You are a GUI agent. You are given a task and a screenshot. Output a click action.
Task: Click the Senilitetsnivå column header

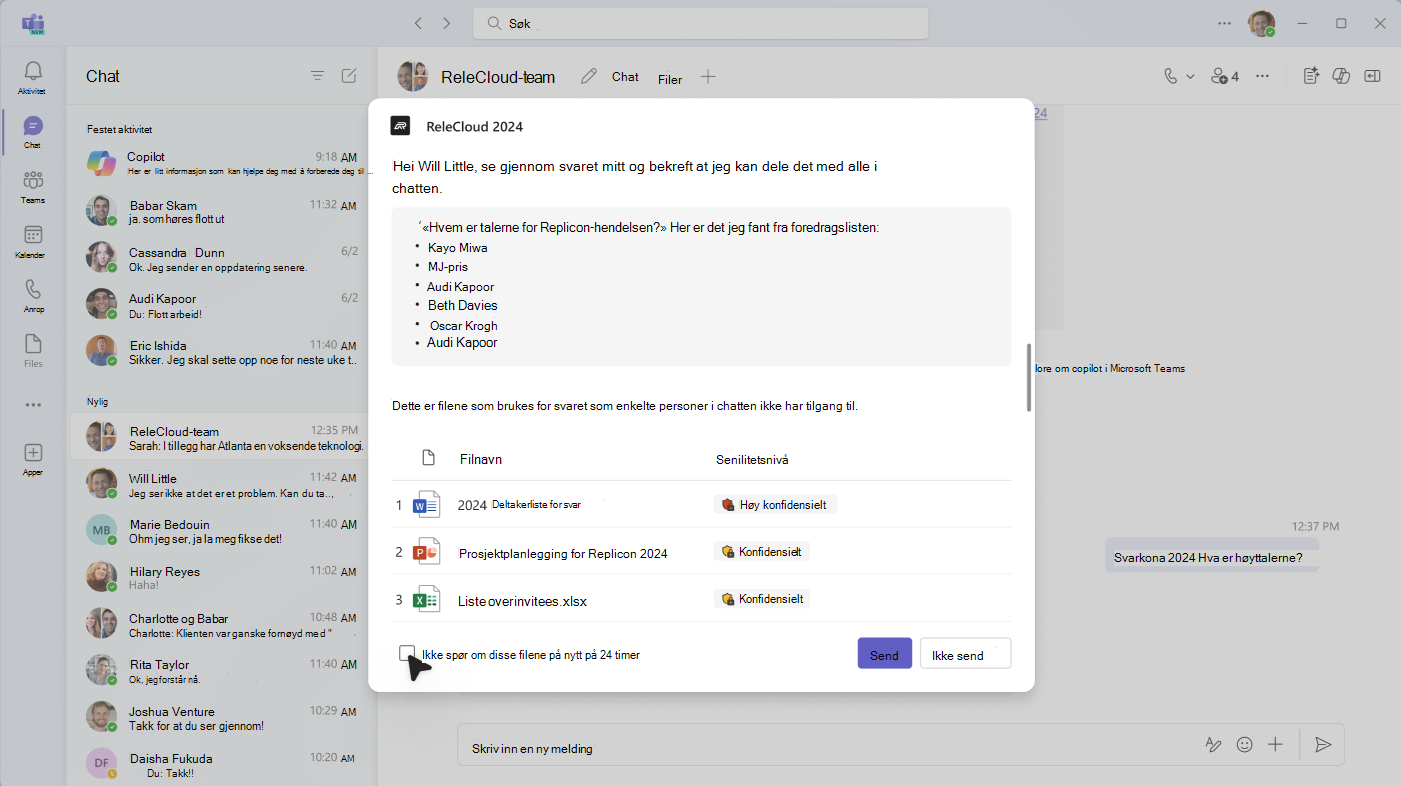point(753,459)
